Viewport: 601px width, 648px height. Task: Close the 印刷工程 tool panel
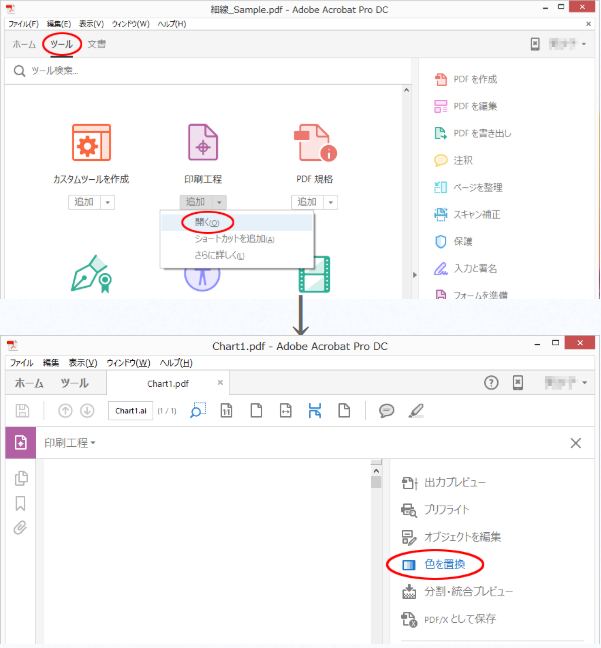[x=575, y=443]
